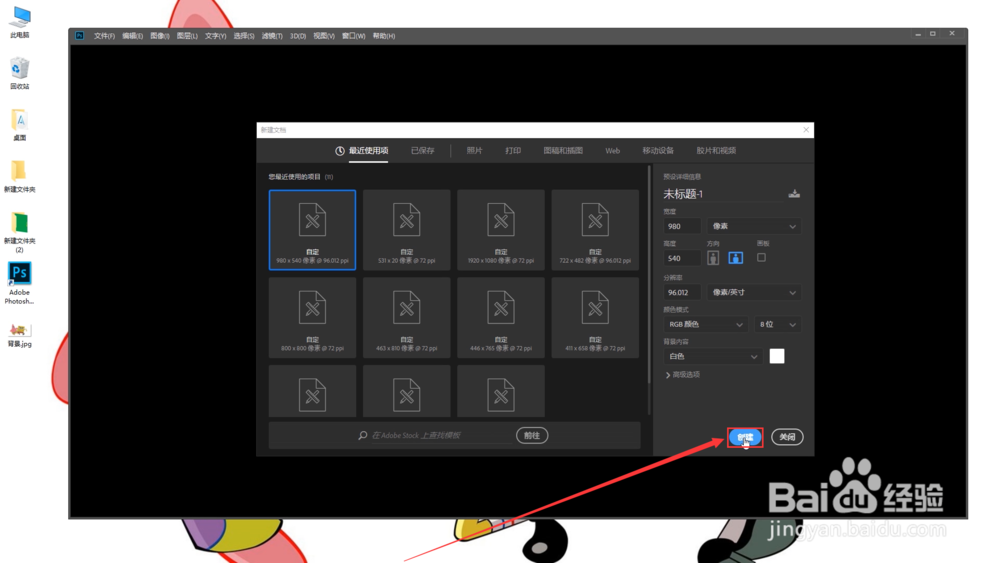Select portrait orientation icon
Image resolution: width=1000 pixels, height=563 pixels.
click(x=713, y=258)
